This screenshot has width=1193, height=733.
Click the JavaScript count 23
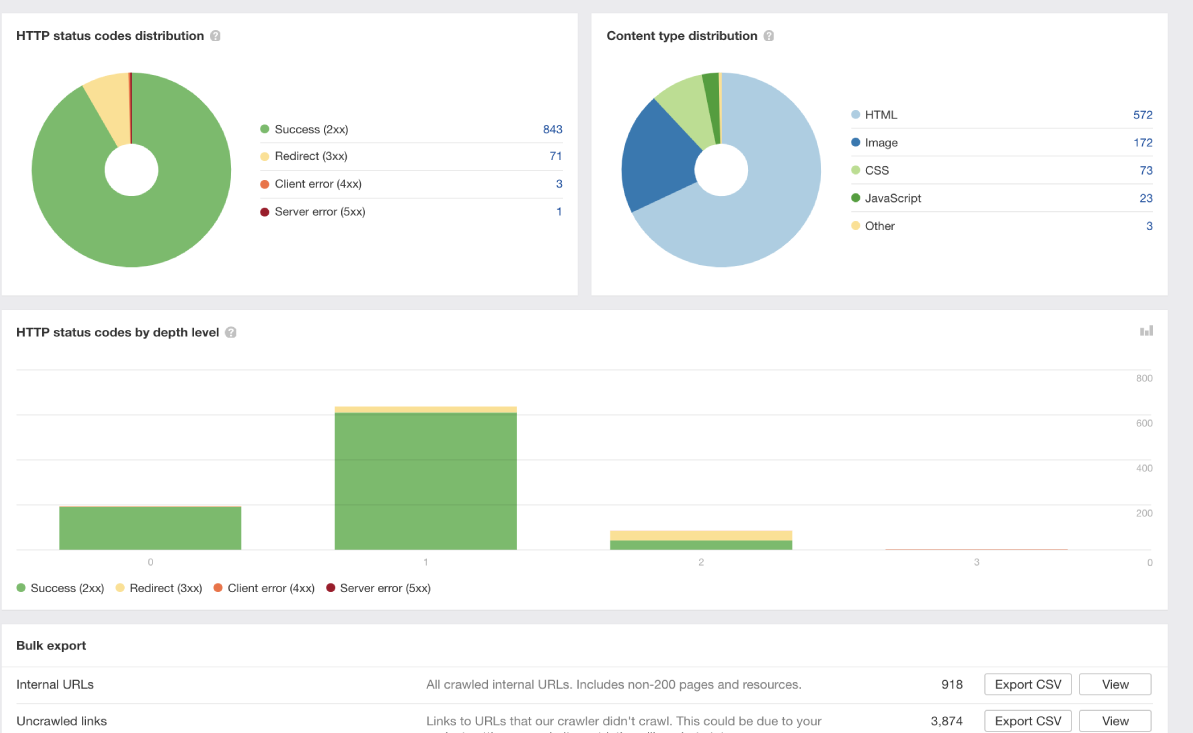pyautogui.click(x=1146, y=199)
